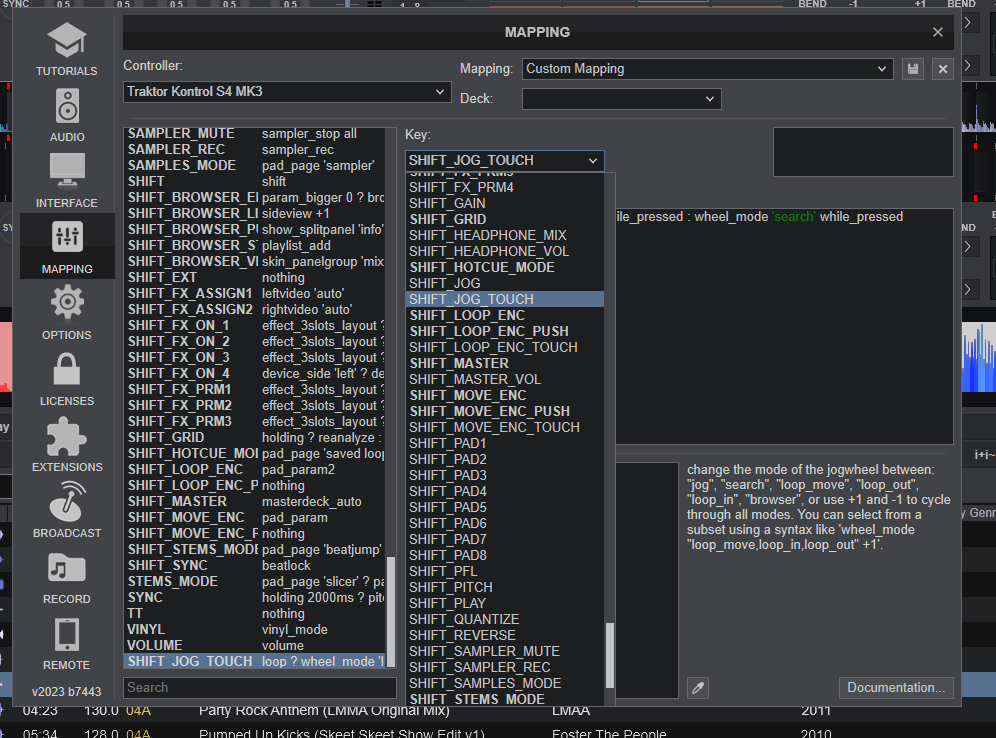Pick SHIFT_PAD5 in the Key dropdown list

504,507
